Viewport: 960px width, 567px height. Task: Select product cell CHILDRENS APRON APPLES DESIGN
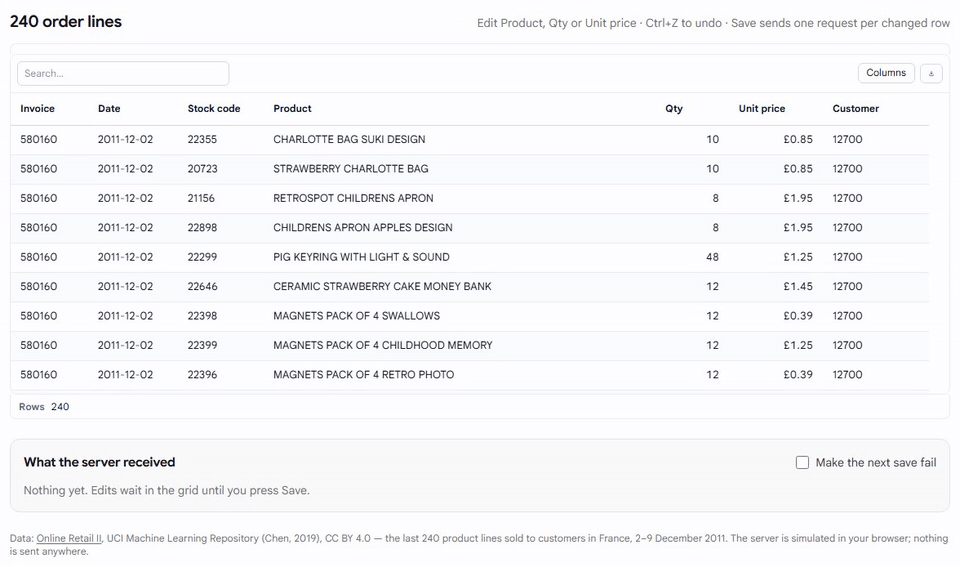[363, 228]
